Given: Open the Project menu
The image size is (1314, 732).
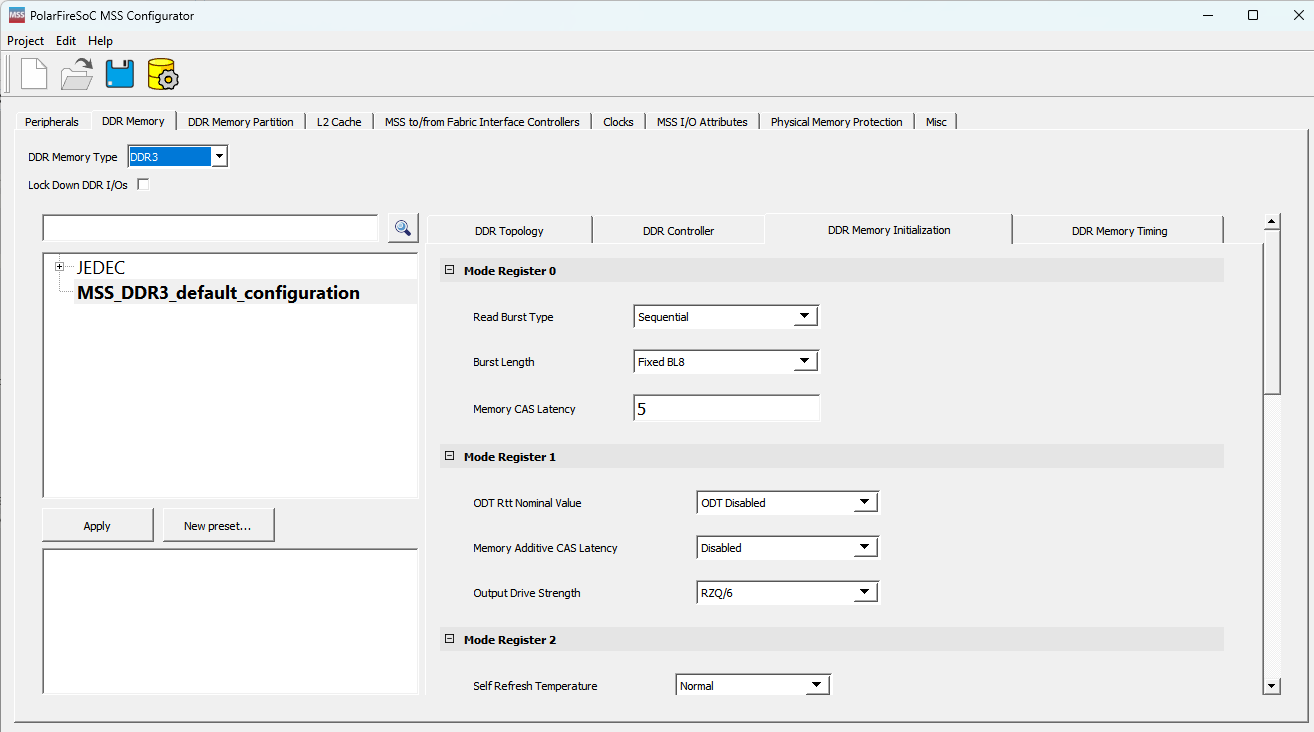Looking at the screenshot, I should [x=26, y=41].
